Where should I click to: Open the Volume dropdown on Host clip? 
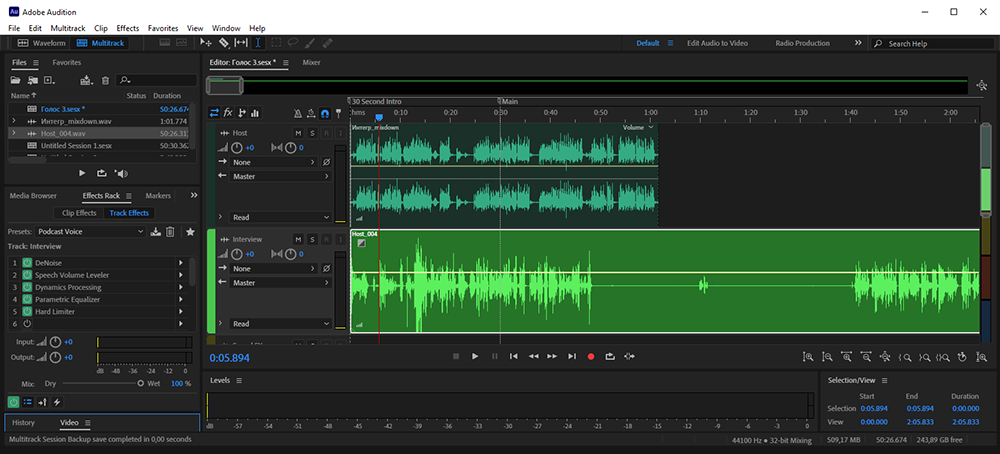pyautogui.click(x=638, y=128)
